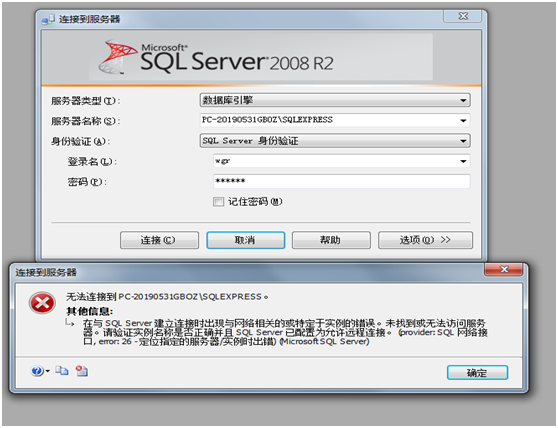Viewport: 558px width, 428px height.
Task: Click the red error X icon
Action: coord(42,303)
